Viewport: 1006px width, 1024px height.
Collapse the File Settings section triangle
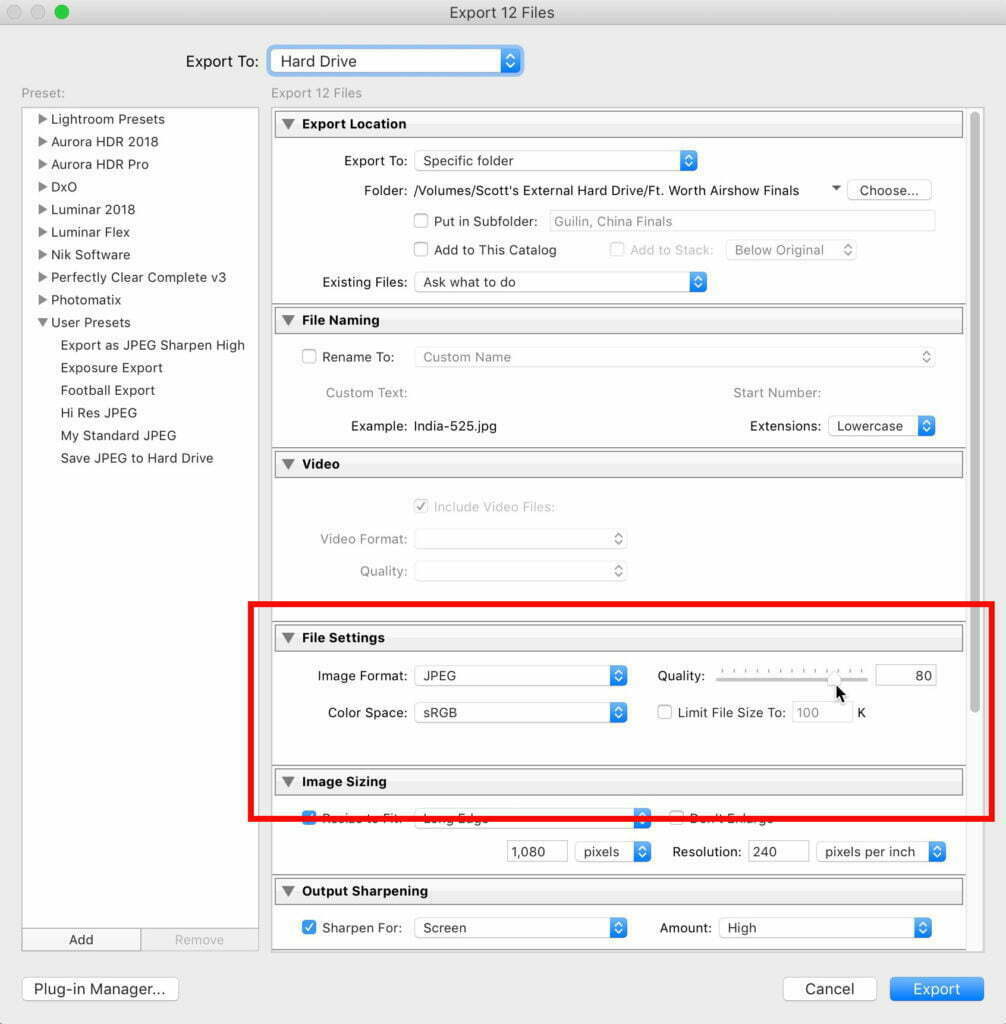288,638
